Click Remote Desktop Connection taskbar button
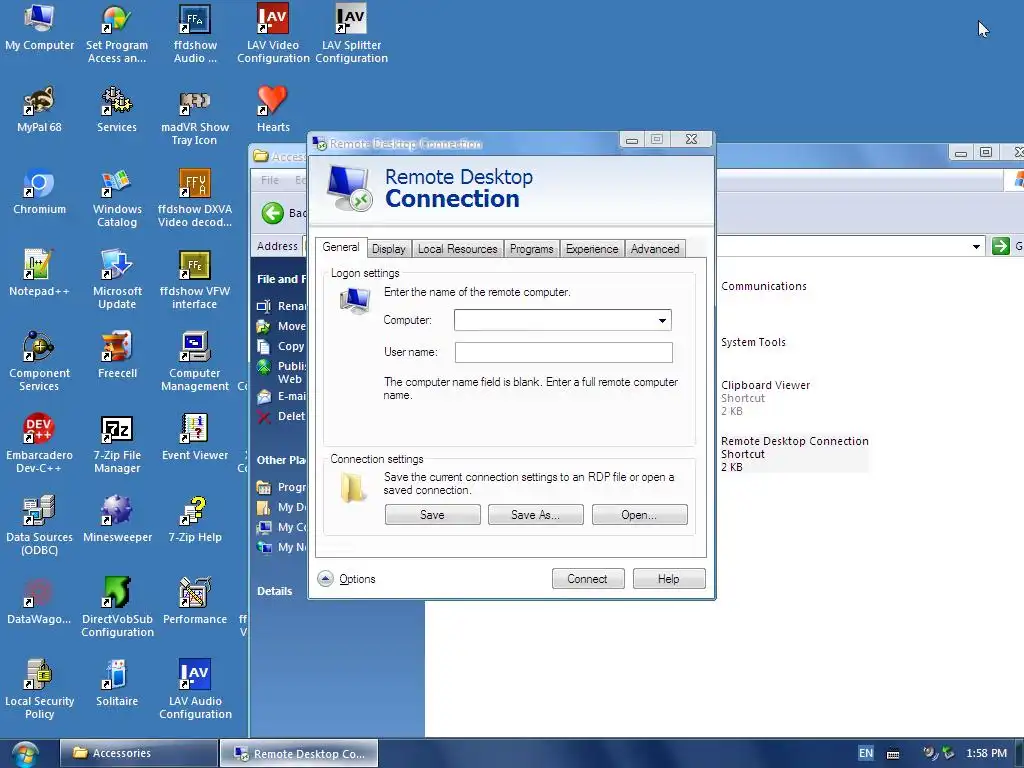This screenshot has height=768, width=1024. tap(299, 753)
